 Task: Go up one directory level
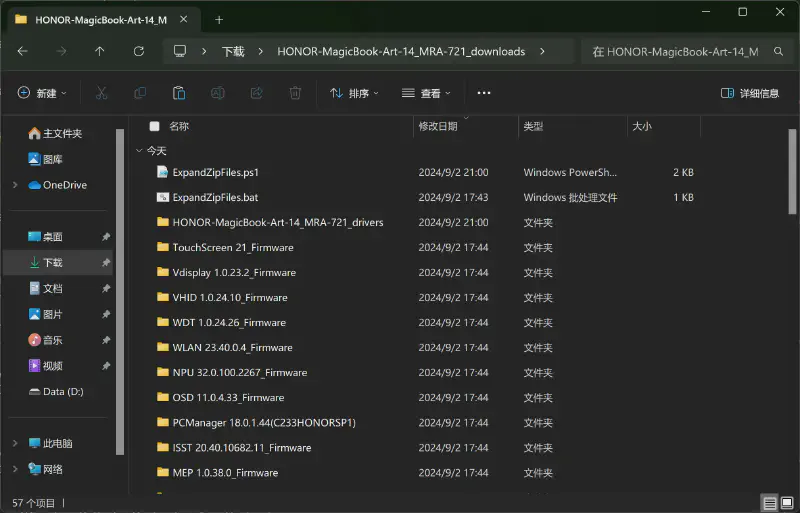(99, 51)
